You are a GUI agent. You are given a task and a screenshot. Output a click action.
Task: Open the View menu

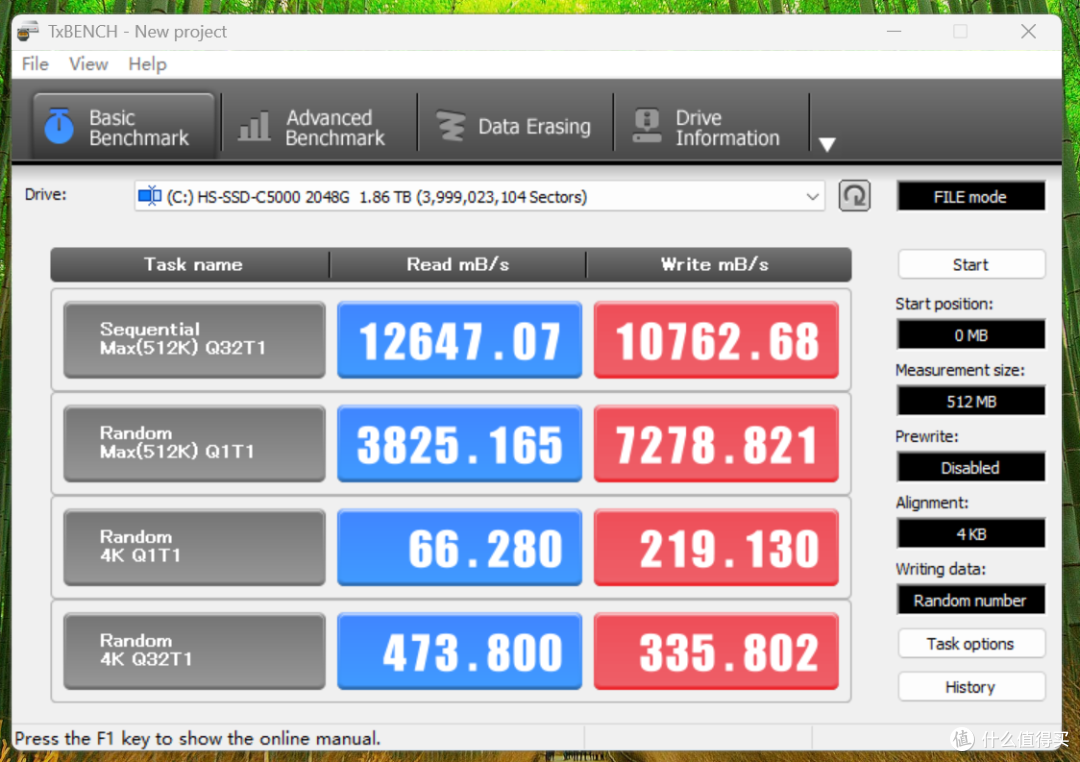[88, 64]
